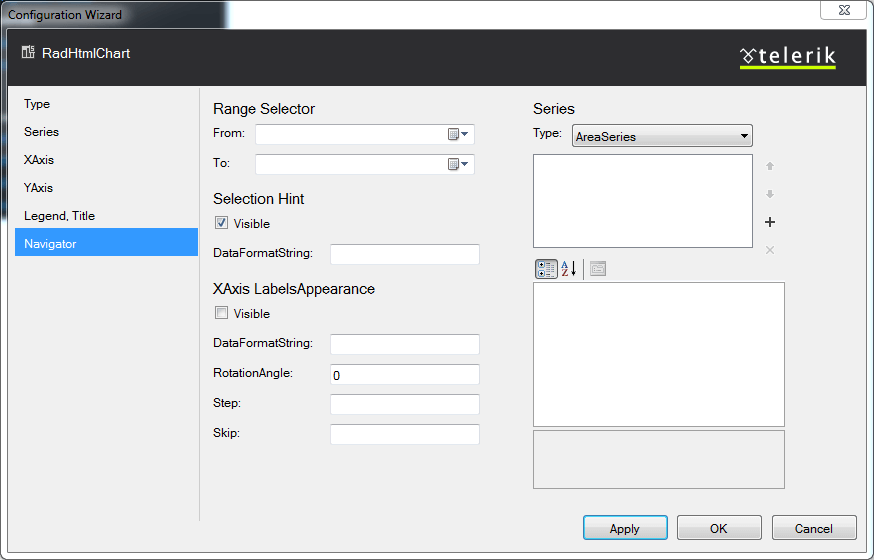Click the RotationAngle input field
The image size is (874, 560).
[x=405, y=374]
